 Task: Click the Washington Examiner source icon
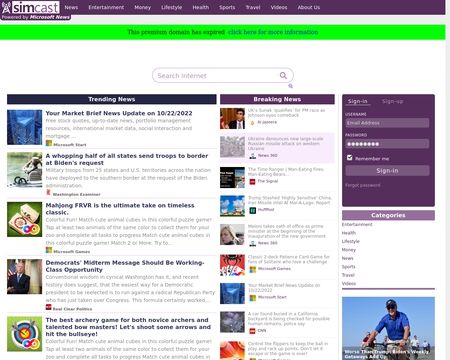[48, 192]
